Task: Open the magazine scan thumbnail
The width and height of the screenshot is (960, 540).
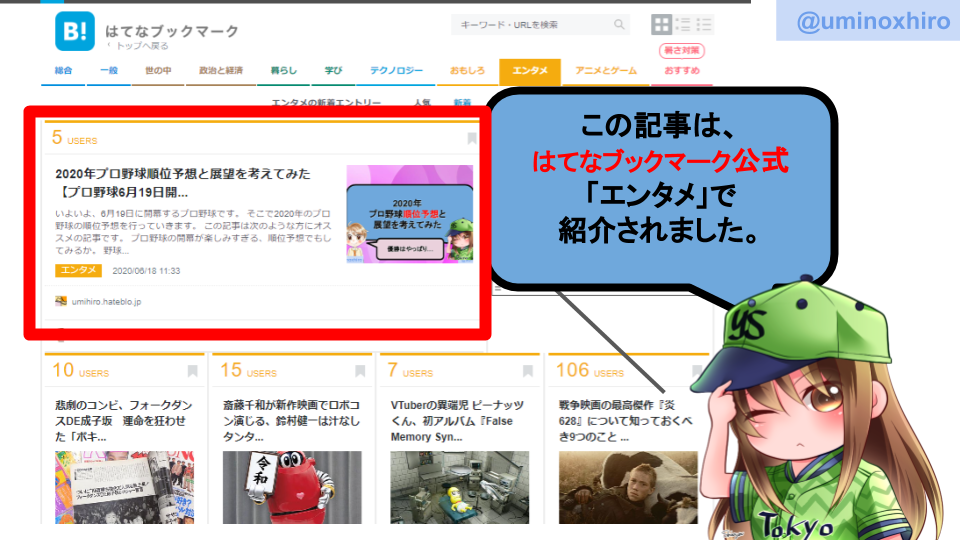Action: 124,487
